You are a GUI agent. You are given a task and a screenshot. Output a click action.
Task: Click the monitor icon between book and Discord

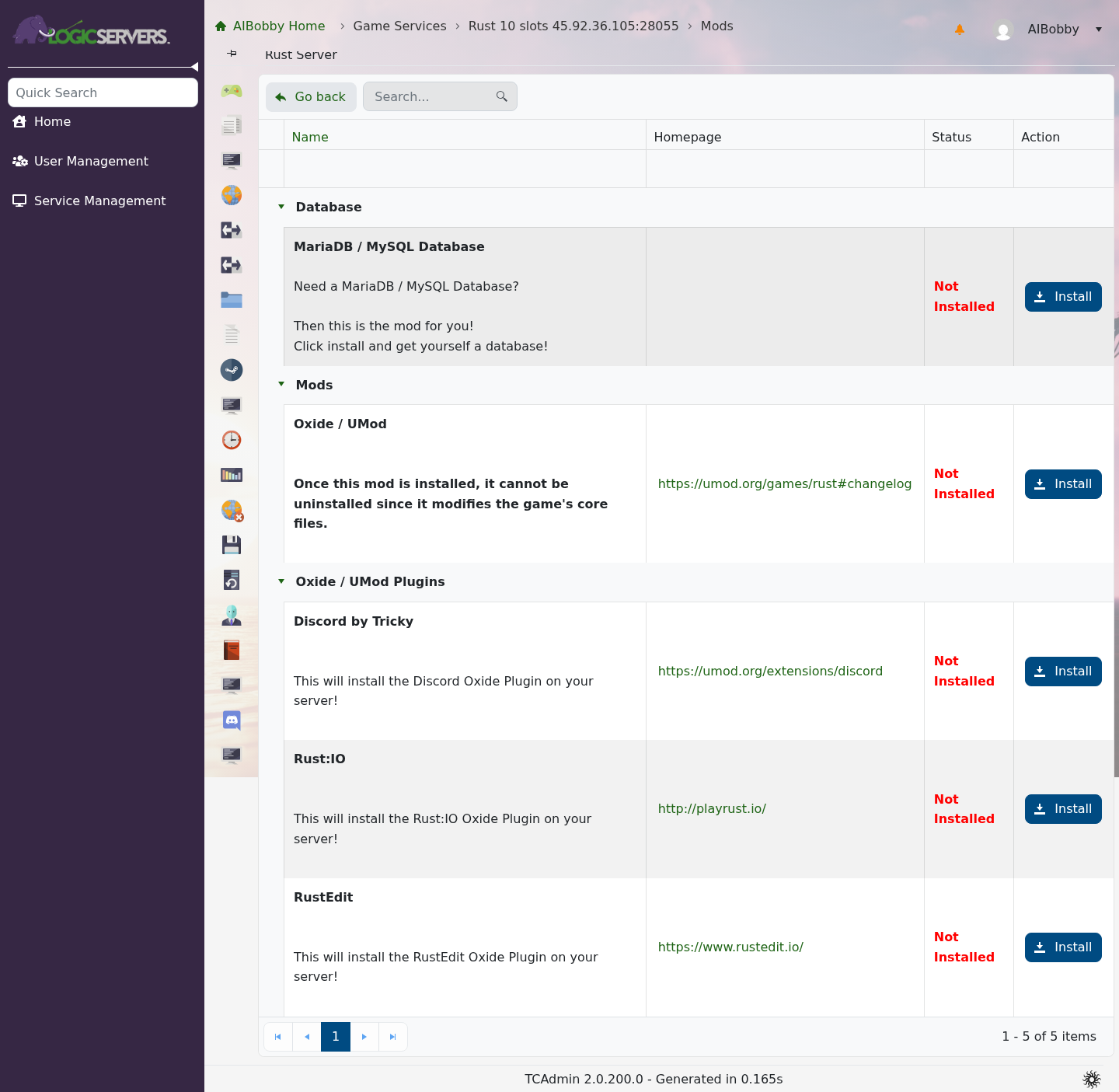[232, 685]
